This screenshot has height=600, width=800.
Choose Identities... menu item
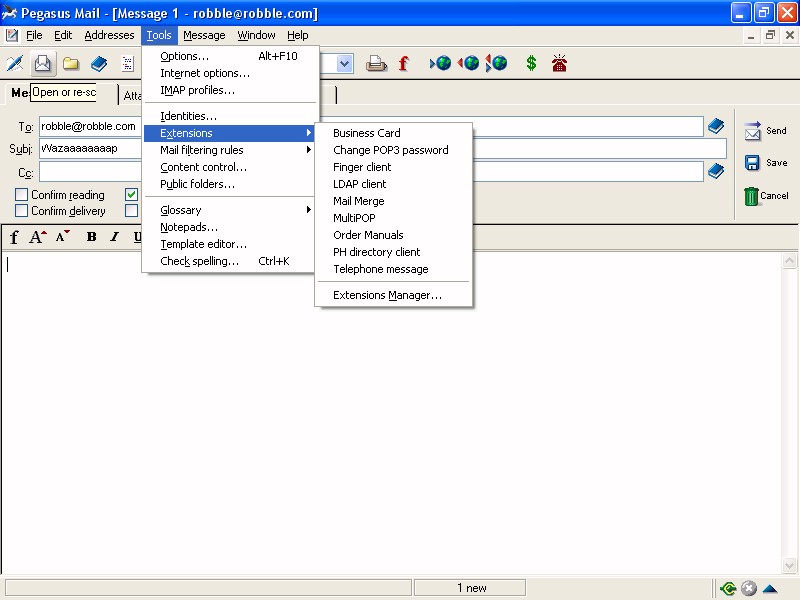tap(229, 116)
